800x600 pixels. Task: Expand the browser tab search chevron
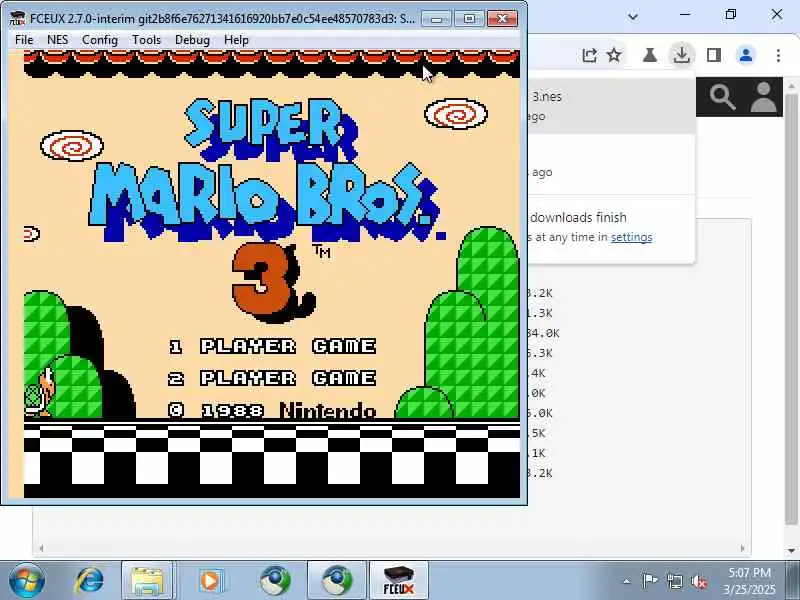(x=633, y=16)
